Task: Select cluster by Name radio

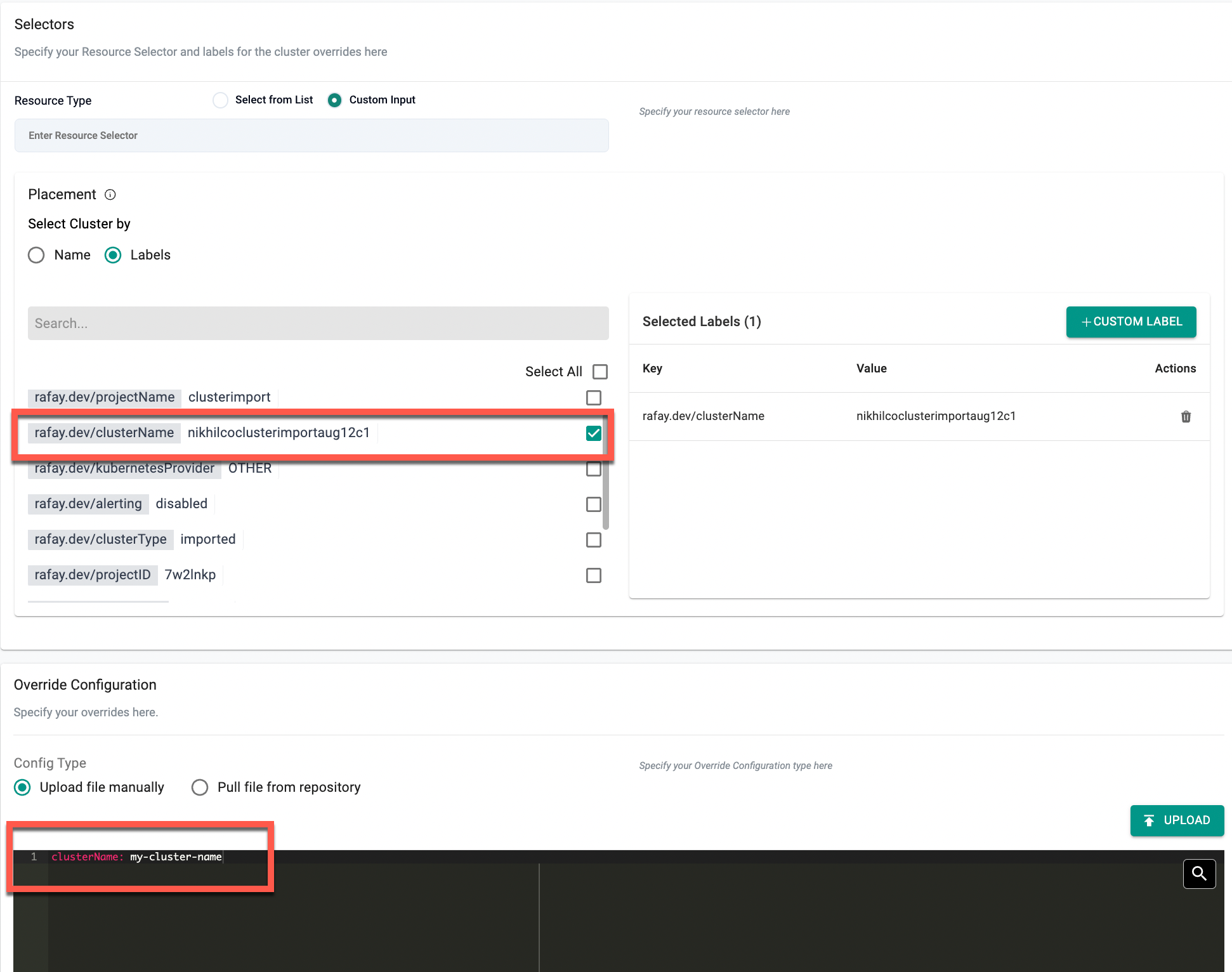Action: (37, 255)
